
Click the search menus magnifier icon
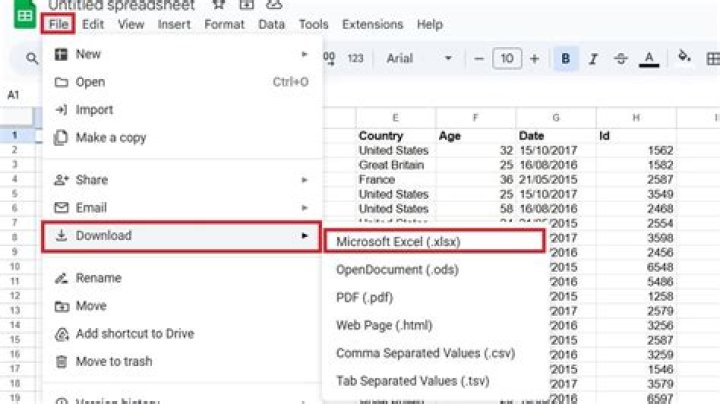tap(32, 58)
